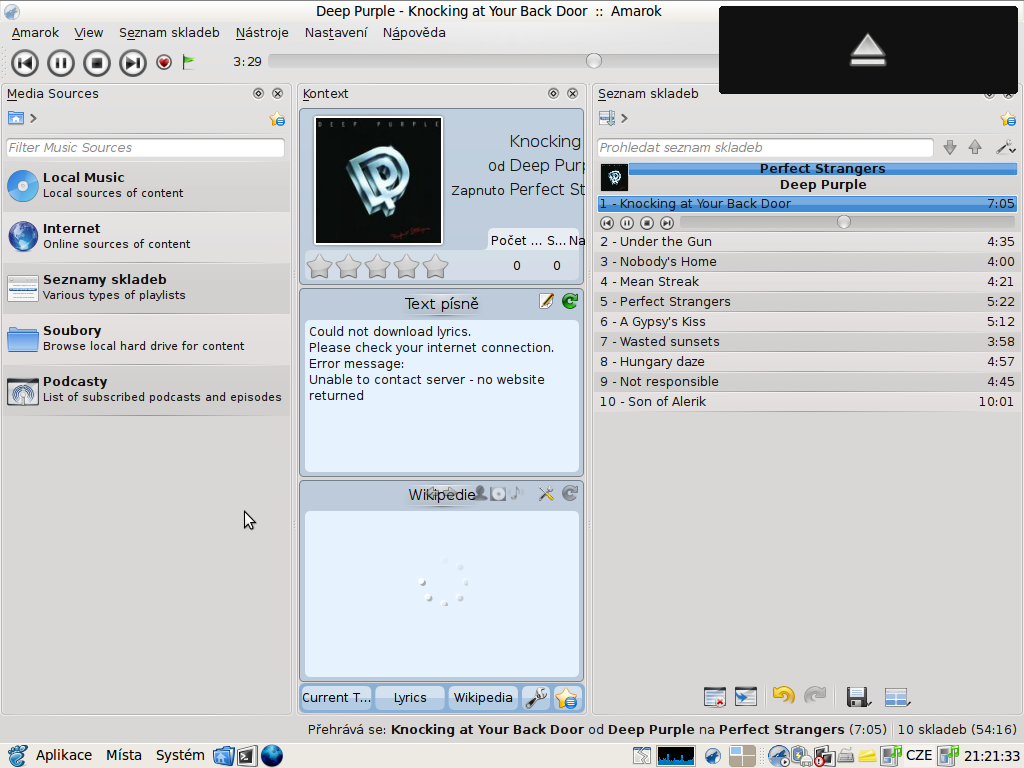Image resolution: width=1024 pixels, height=768 pixels.
Task: Float the Kontext dock panel
Action: point(553,93)
